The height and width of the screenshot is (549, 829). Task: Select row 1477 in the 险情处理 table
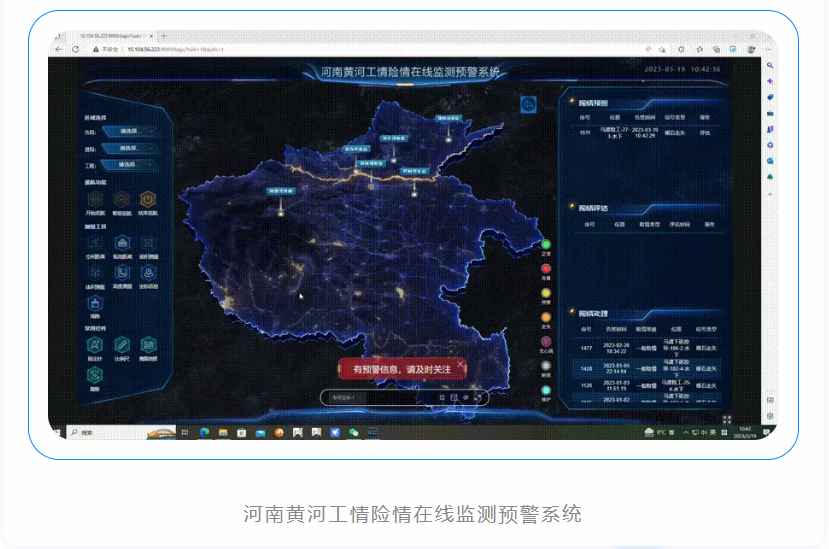pos(648,348)
